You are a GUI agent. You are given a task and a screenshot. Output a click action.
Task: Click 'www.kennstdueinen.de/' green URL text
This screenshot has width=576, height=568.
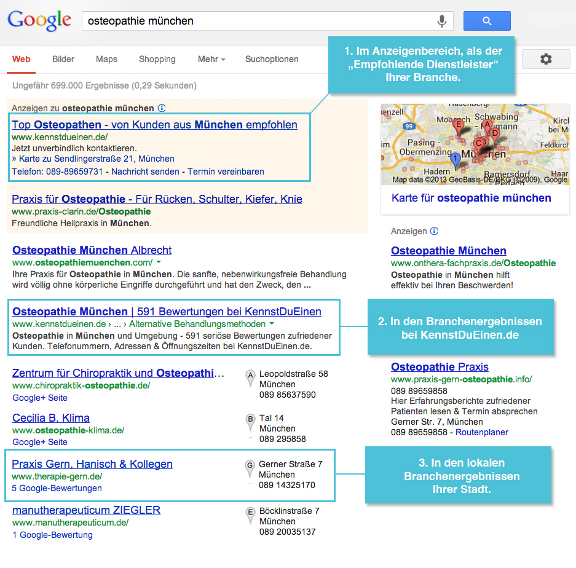(x=60, y=137)
